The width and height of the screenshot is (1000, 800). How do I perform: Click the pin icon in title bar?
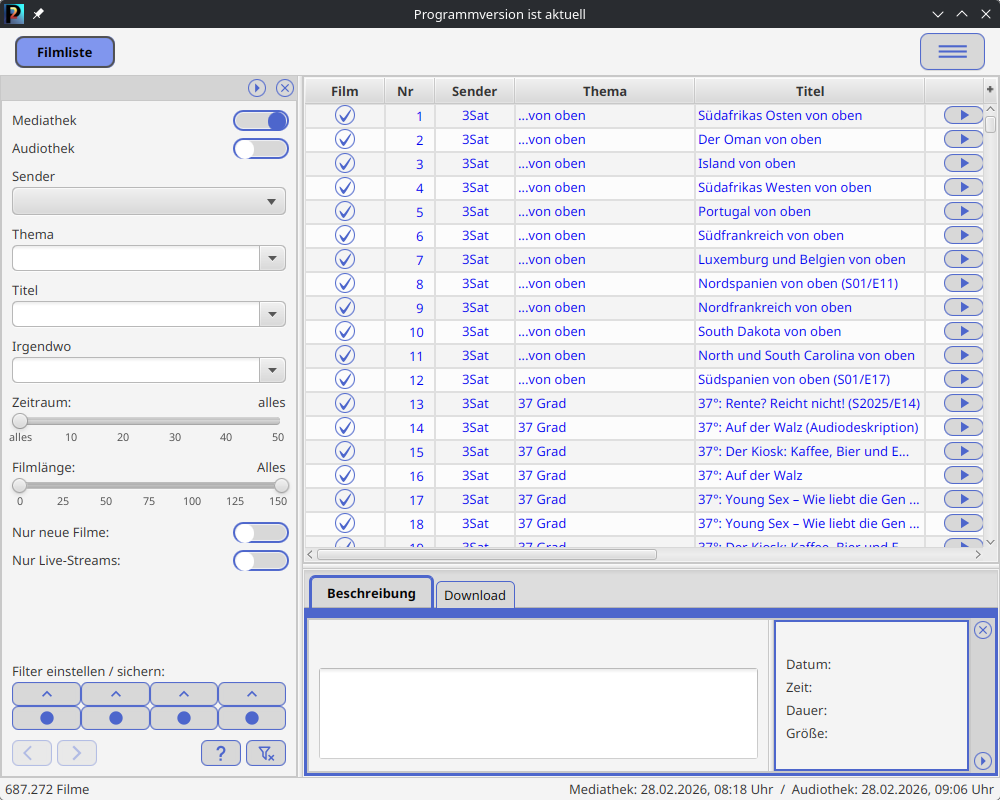tap(38, 13)
